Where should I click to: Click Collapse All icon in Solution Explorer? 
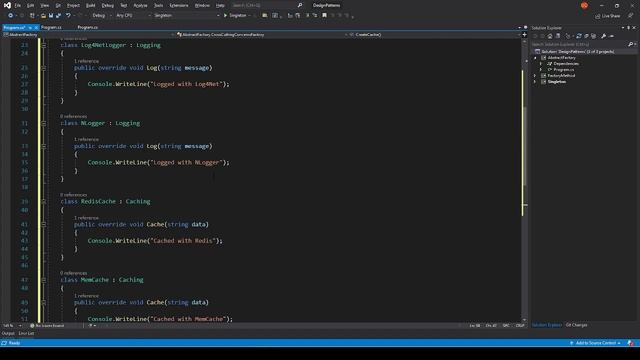[x=586, y=36]
